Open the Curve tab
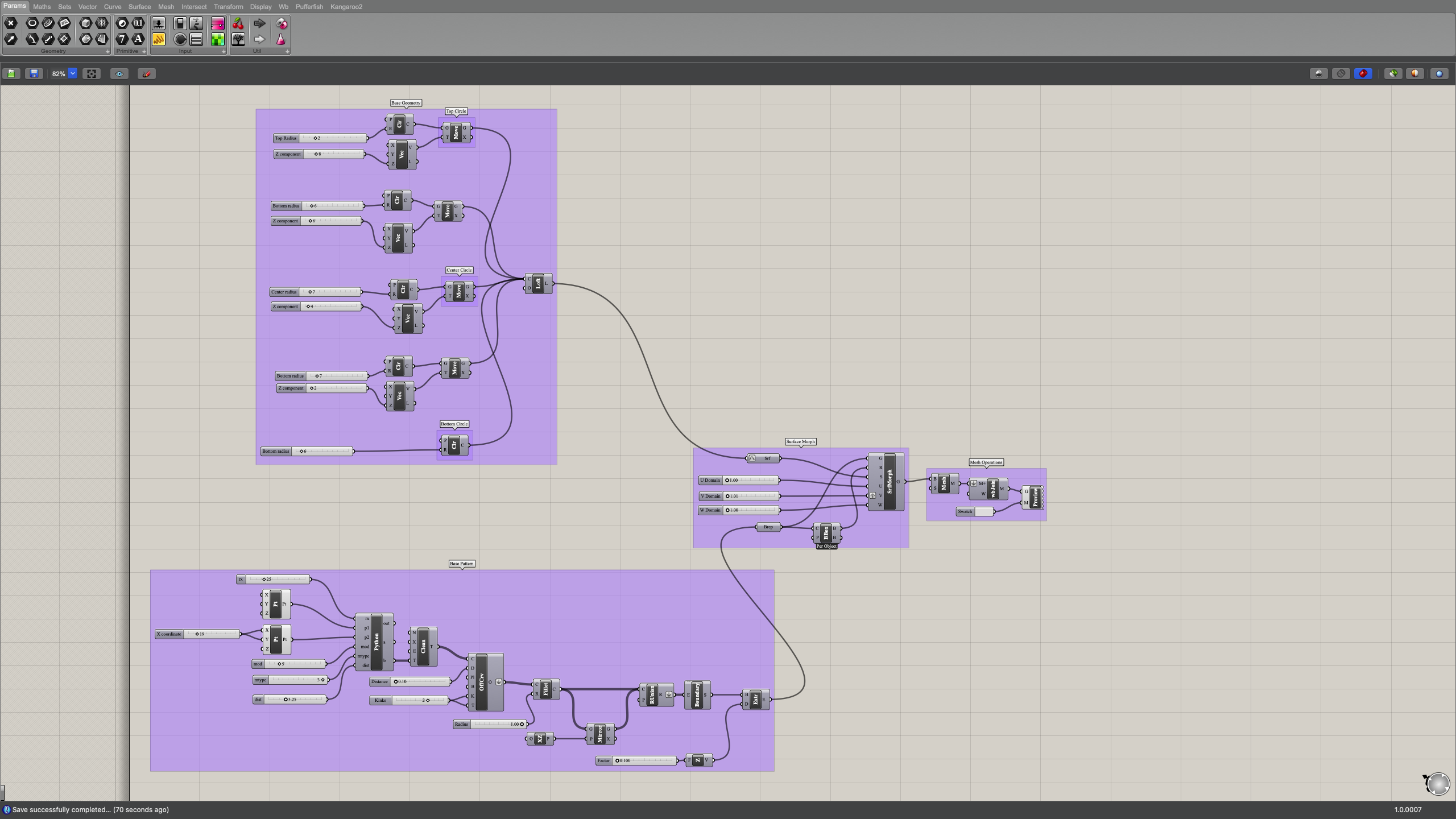Image resolution: width=1456 pixels, height=819 pixels. pyautogui.click(x=113, y=7)
